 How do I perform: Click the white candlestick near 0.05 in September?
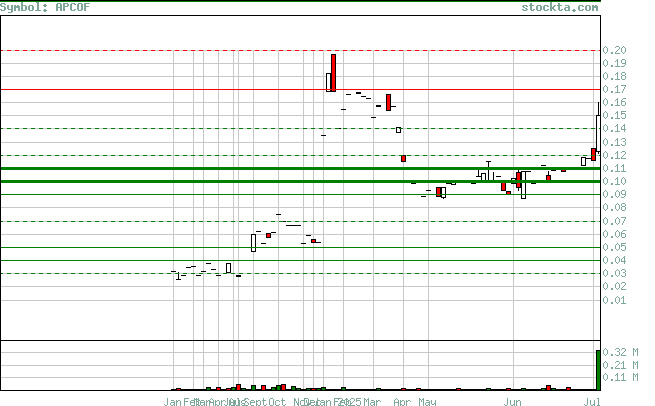click(254, 243)
